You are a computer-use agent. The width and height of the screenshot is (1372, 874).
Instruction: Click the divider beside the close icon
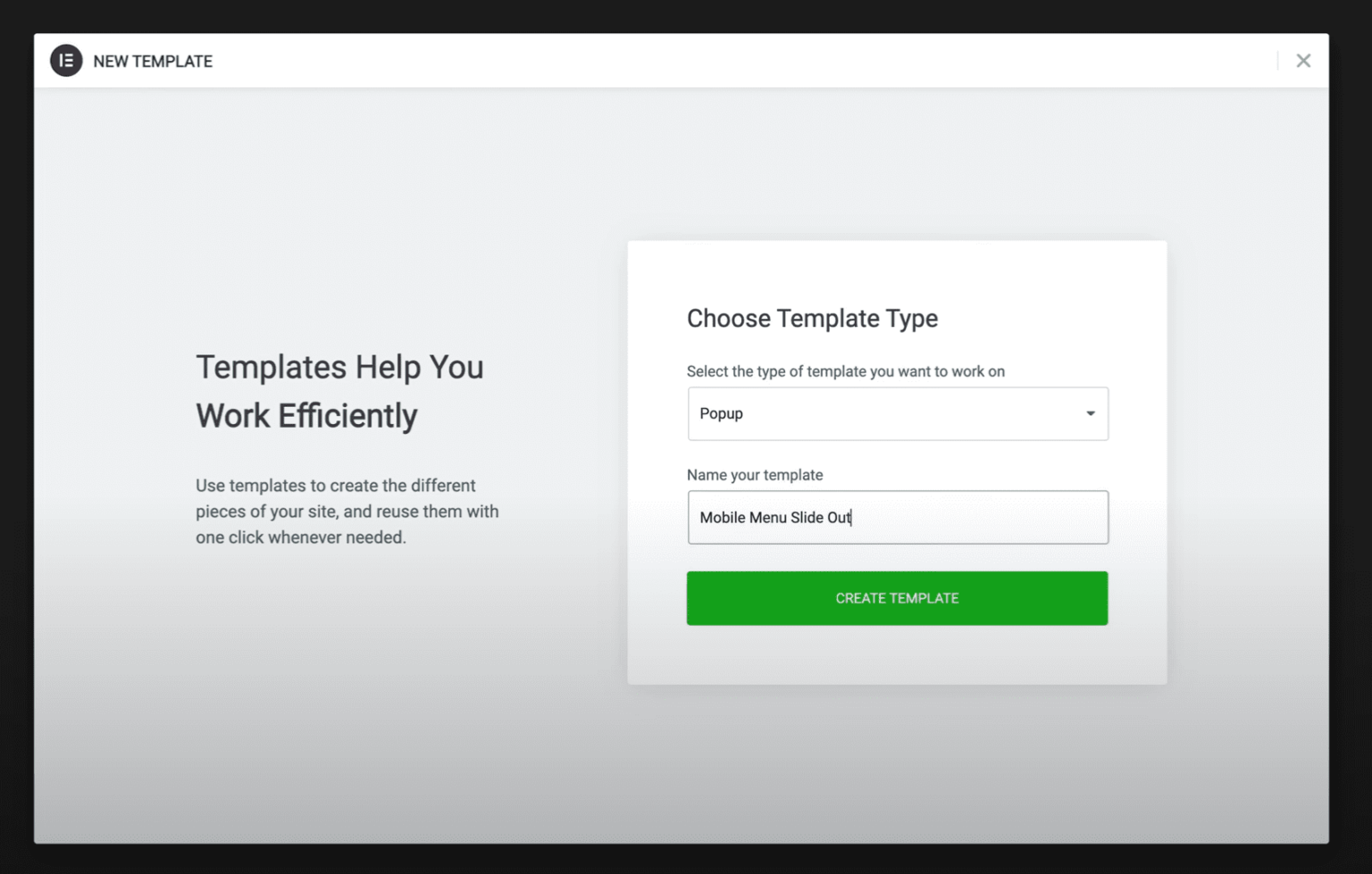[x=1276, y=61]
